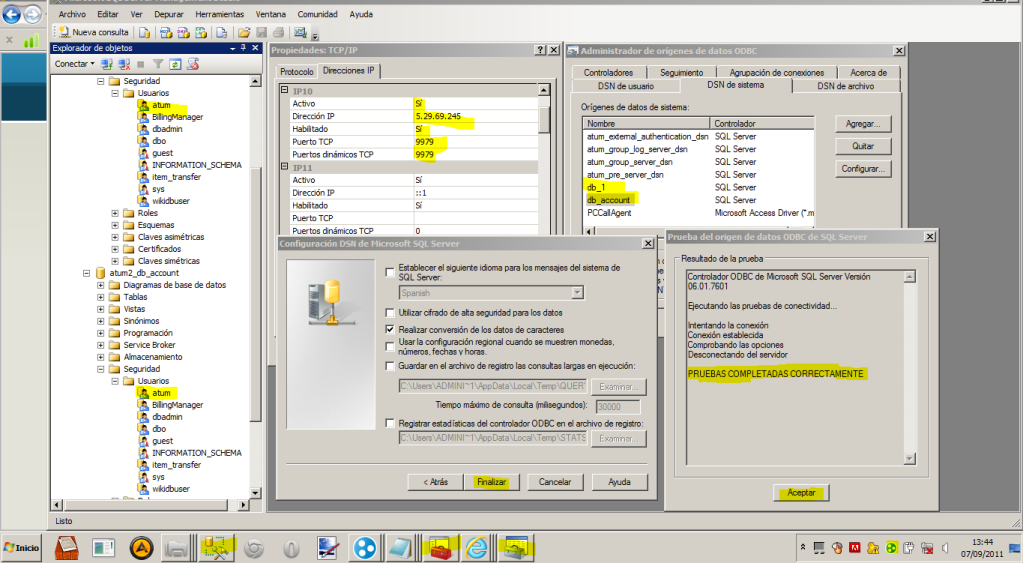Click the Finalizar button

491,481
